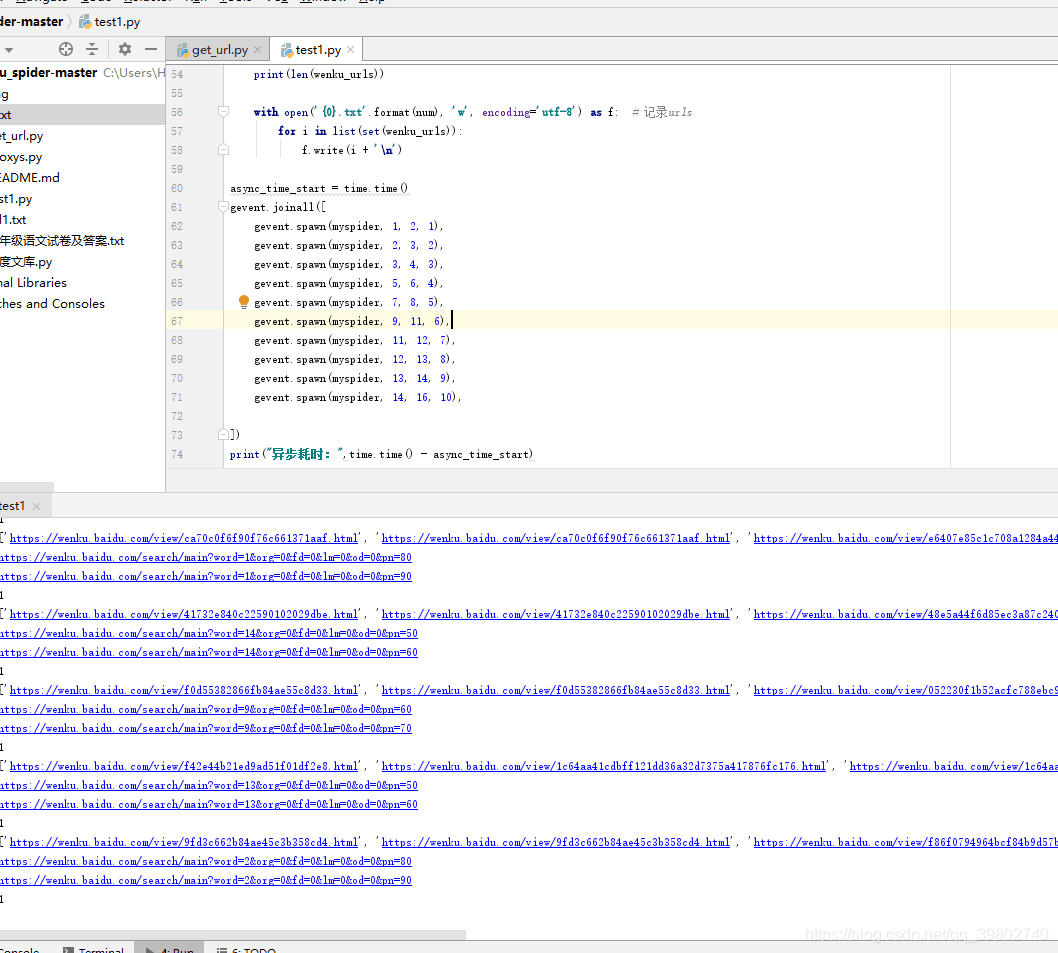Select the 1.txt file in the tree
The image size is (1058, 953).
point(13,220)
